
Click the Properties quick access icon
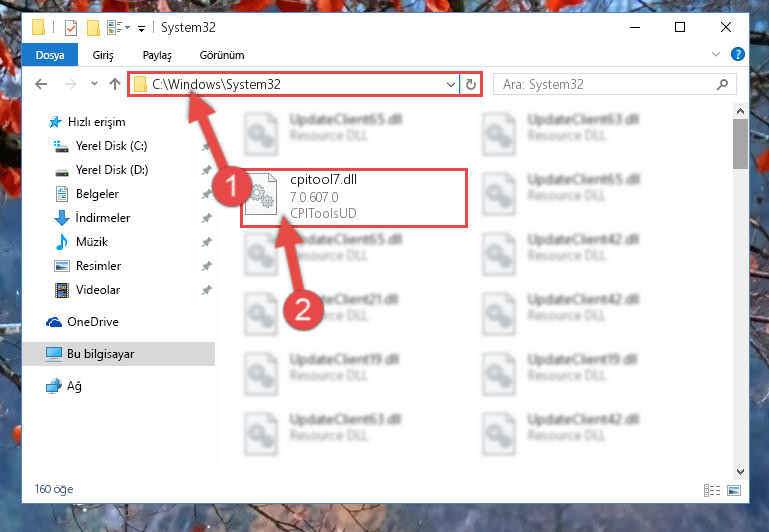click(71, 28)
